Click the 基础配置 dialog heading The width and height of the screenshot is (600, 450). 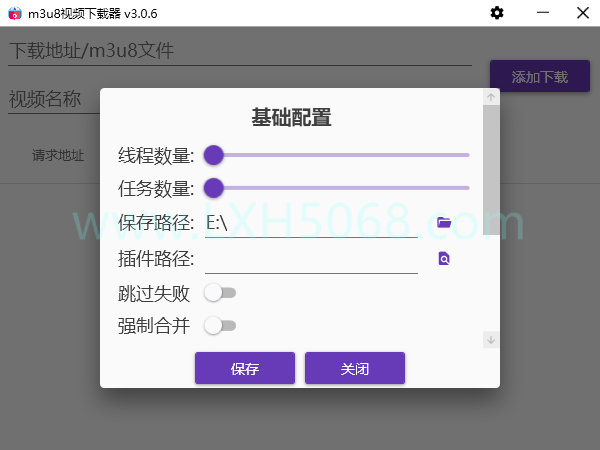[291, 117]
